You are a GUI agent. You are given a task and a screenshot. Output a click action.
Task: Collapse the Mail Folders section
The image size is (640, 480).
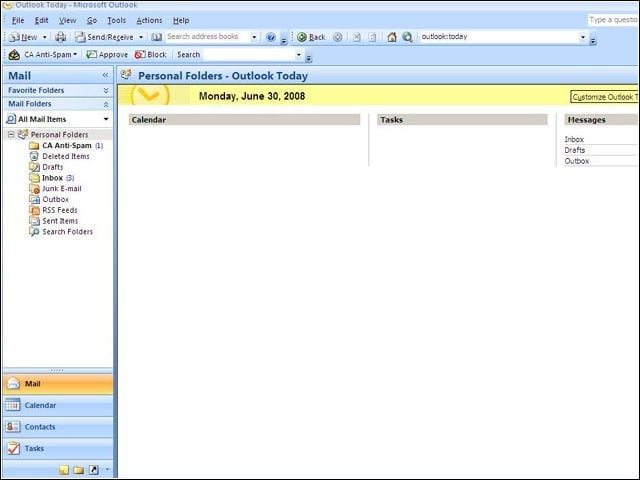click(106, 104)
